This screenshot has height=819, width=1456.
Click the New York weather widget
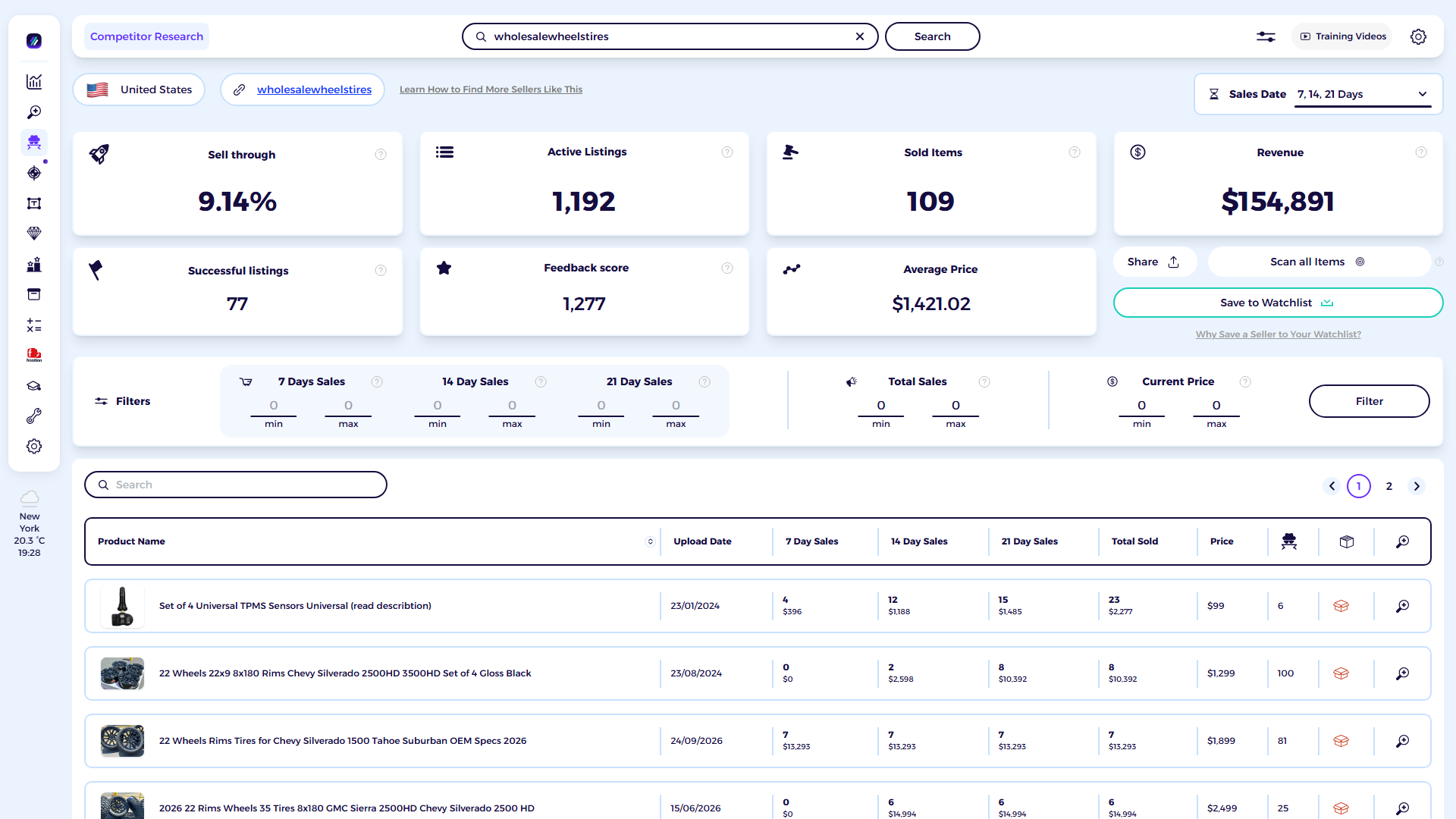coord(30,524)
